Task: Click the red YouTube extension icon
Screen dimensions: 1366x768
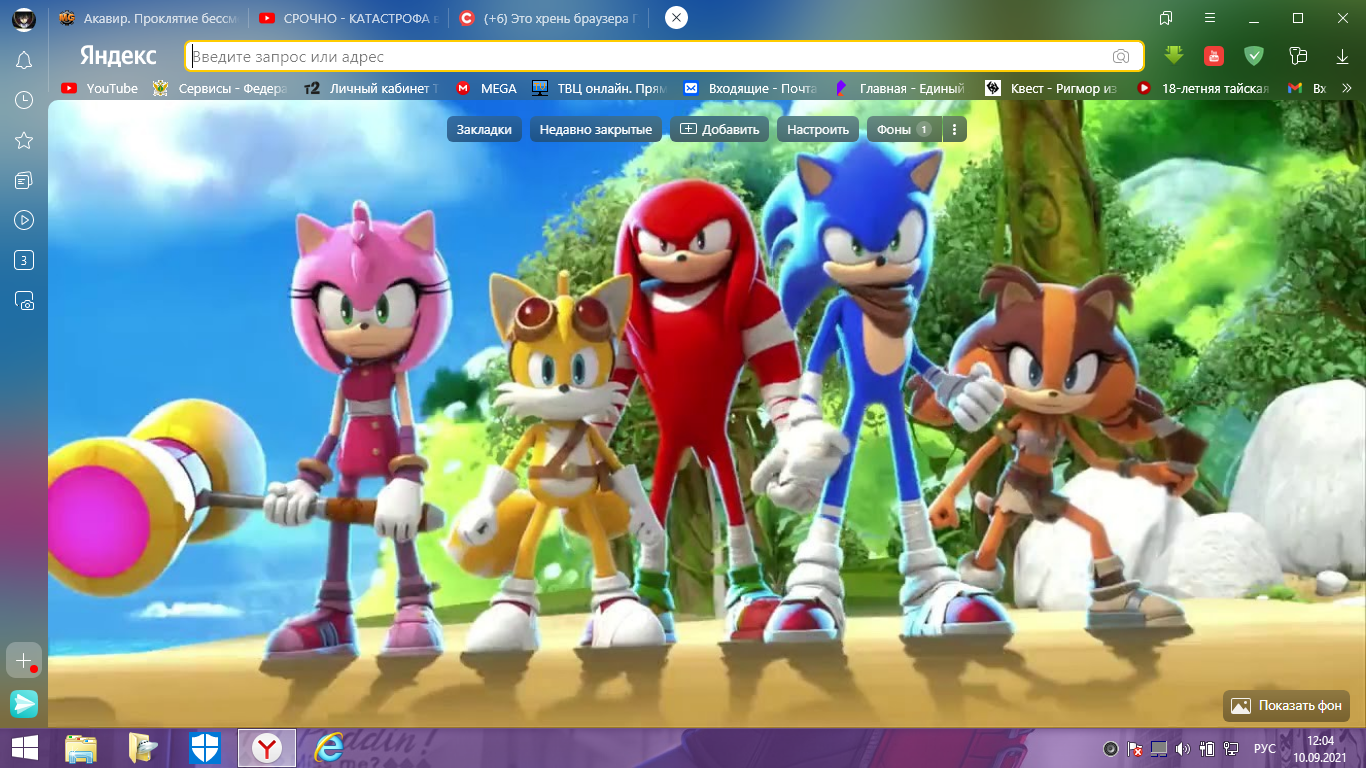Action: [x=1213, y=56]
